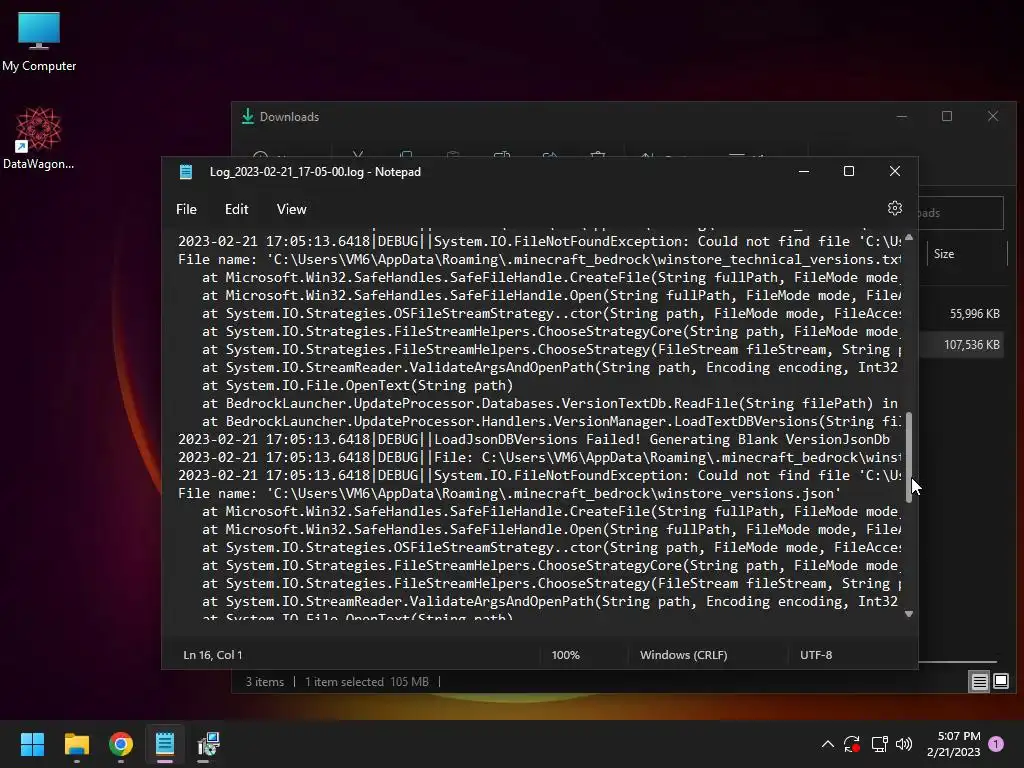
Task: Maximize the Notepad window
Action: (x=849, y=171)
